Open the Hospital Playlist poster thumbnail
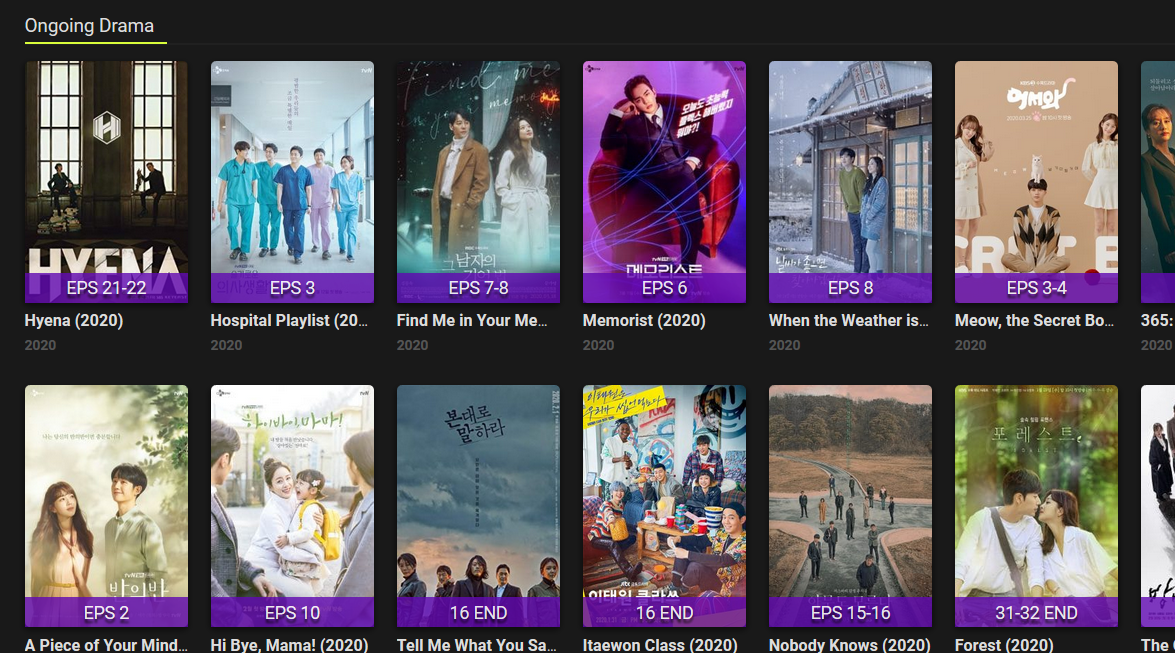 pos(292,181)
